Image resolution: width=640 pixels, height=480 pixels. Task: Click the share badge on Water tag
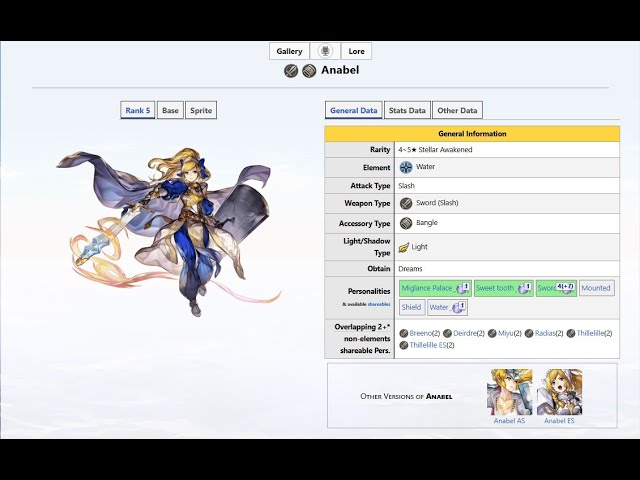[459, 307]
